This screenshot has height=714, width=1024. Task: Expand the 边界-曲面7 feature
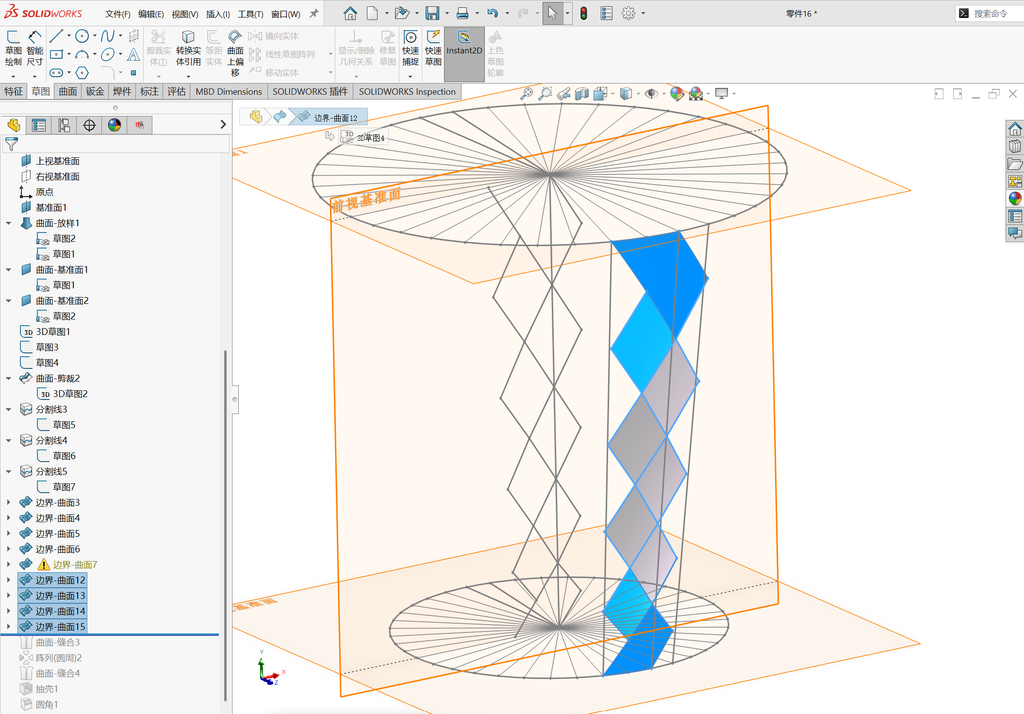pyautogui.click(x=8, y=564)
